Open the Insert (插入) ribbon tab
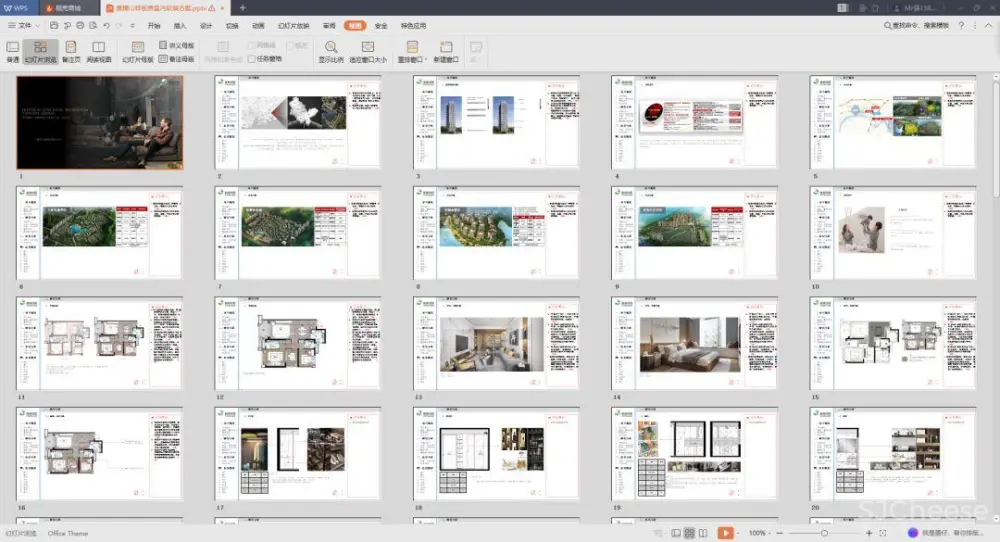 pyautogui.click(x=180, y=25)
